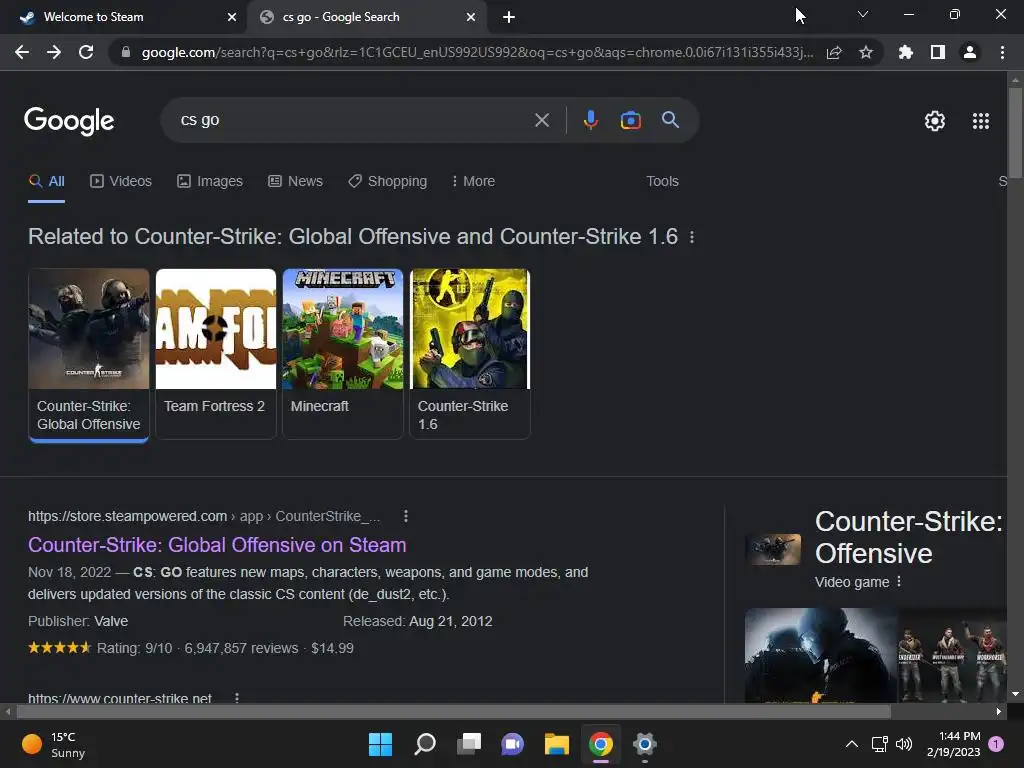Open the knowledge panel agents image
The height and width of the screenshot is (768, 1024).
(953, 655)
